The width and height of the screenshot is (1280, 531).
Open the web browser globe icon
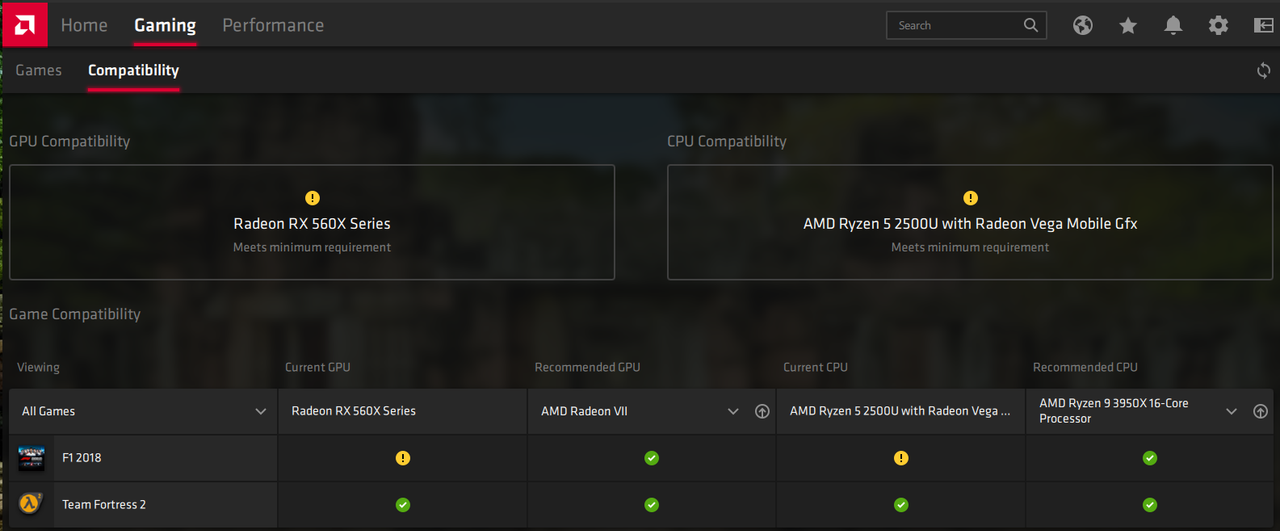(1083, 26)
